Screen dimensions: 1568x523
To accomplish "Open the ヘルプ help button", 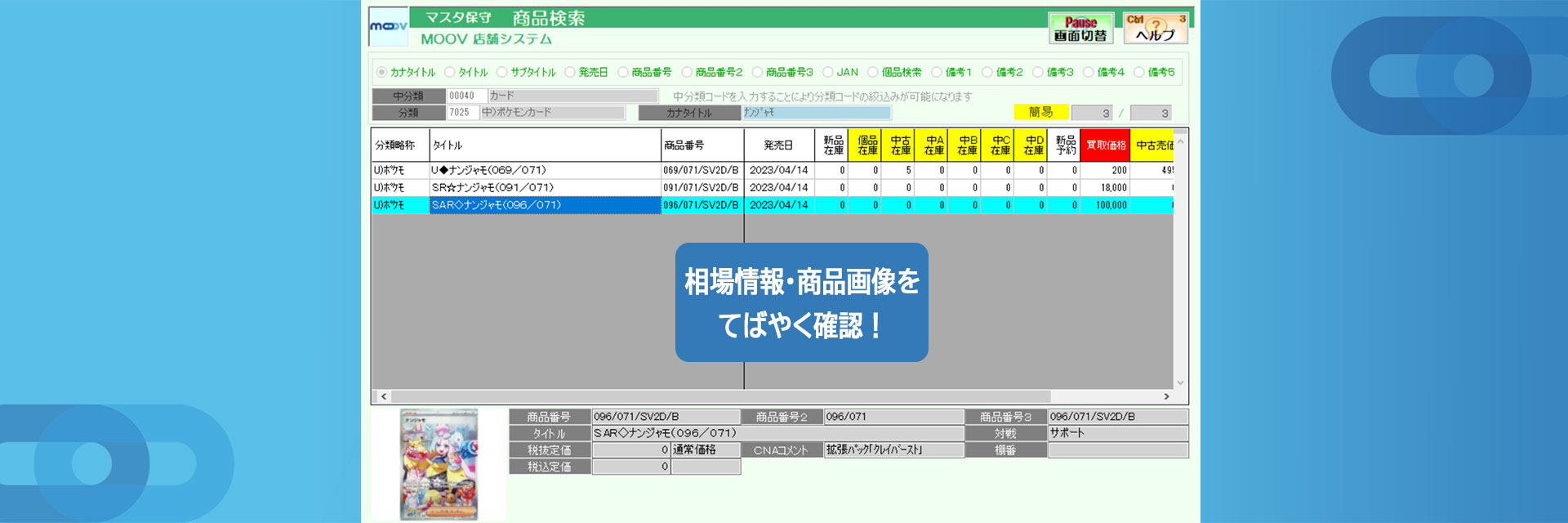I will pos(1155,29).
